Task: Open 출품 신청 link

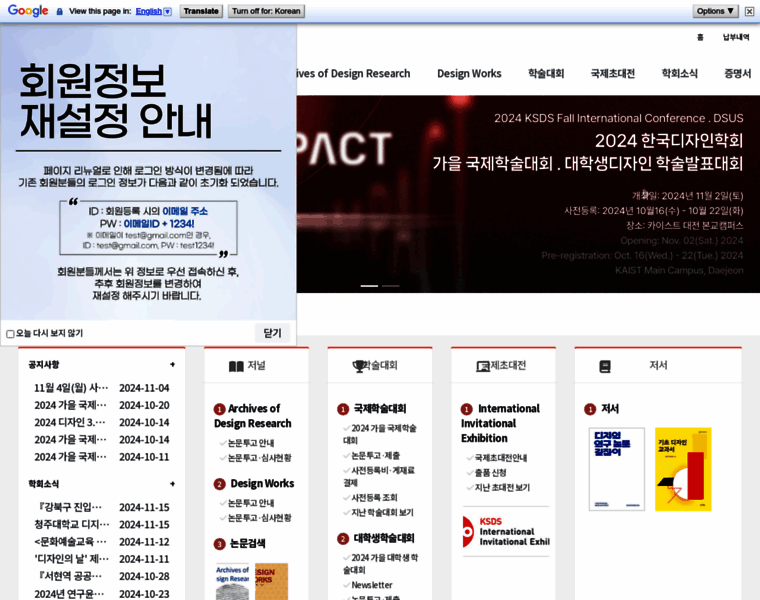Action: coord(491,473)
